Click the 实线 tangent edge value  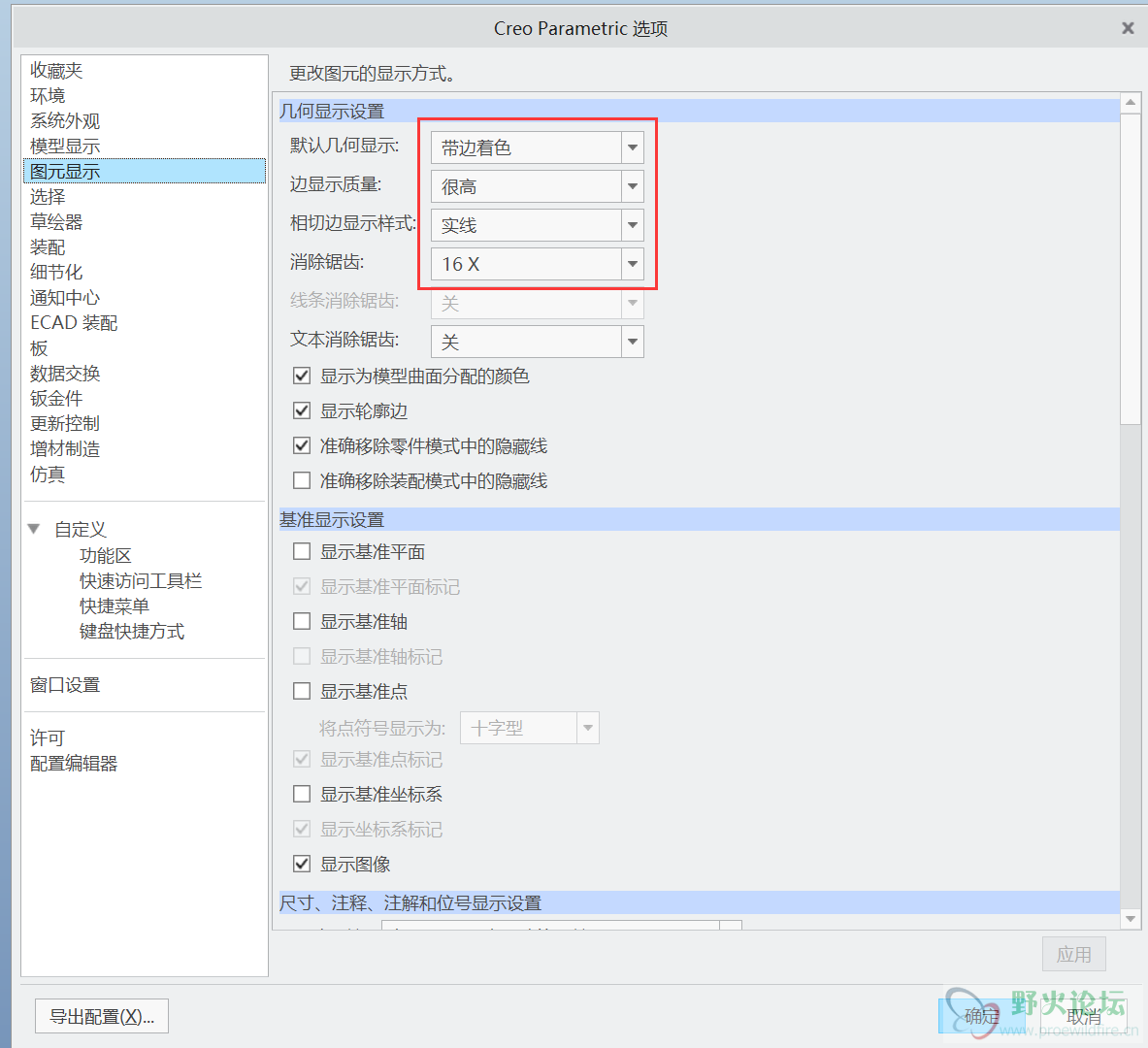coord(526,225)
